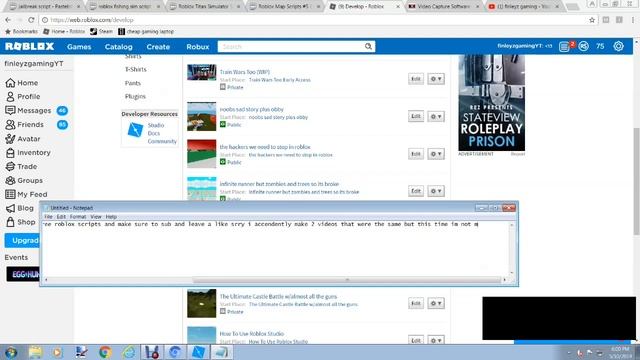Open My Feed in the sidebar
640x360 pixels.
pos(26,194)
